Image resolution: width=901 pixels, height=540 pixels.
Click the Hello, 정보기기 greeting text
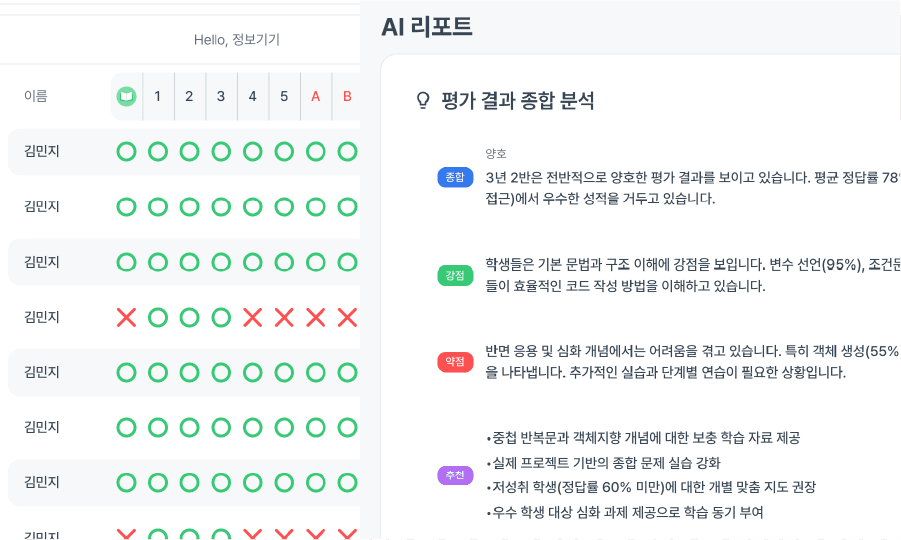(237, 40)
